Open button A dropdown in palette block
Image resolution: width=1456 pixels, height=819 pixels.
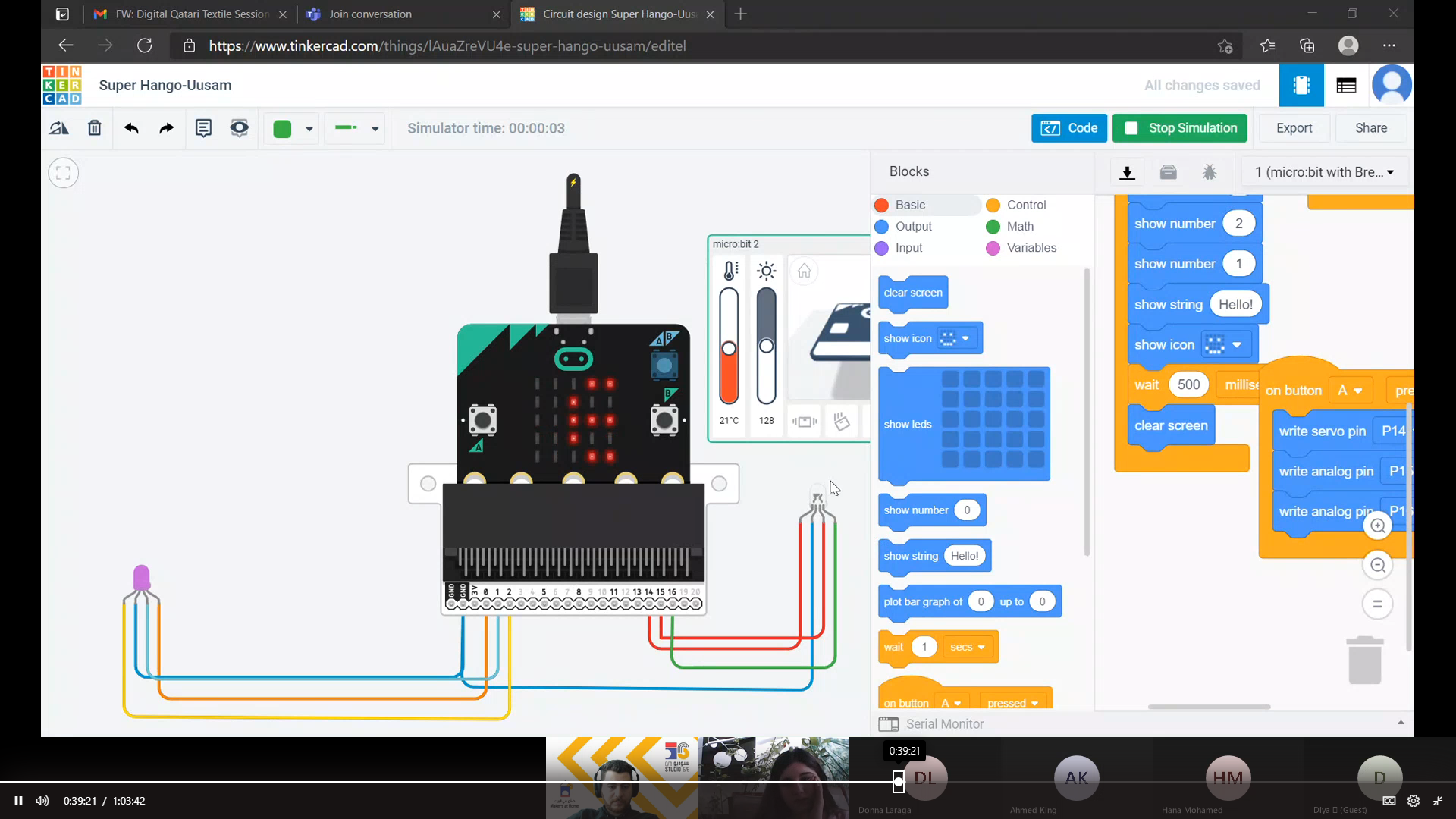pyautogui.click(x=951, y=703)
